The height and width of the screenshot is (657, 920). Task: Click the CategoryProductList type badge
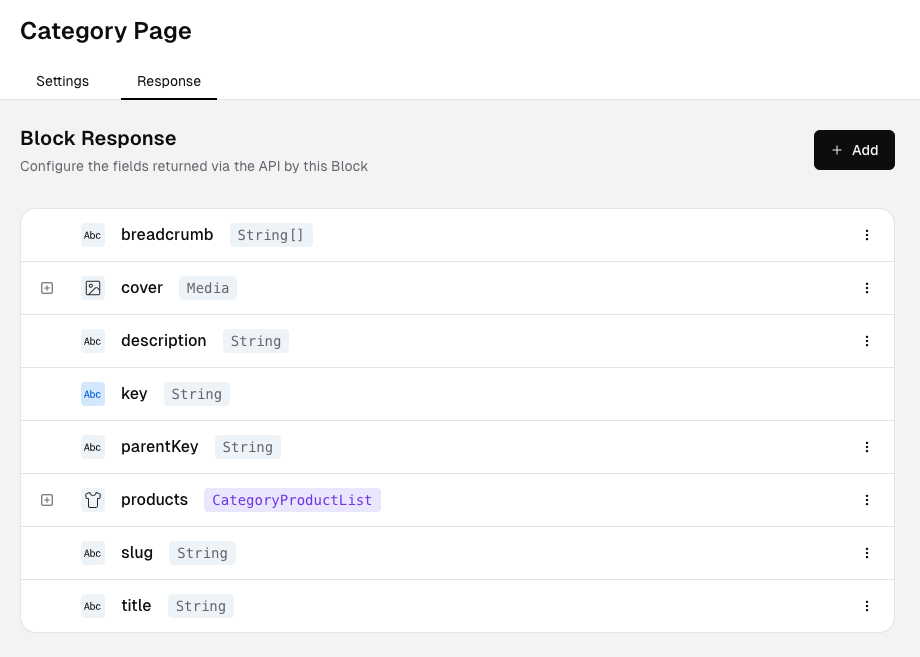click(292, 500)
